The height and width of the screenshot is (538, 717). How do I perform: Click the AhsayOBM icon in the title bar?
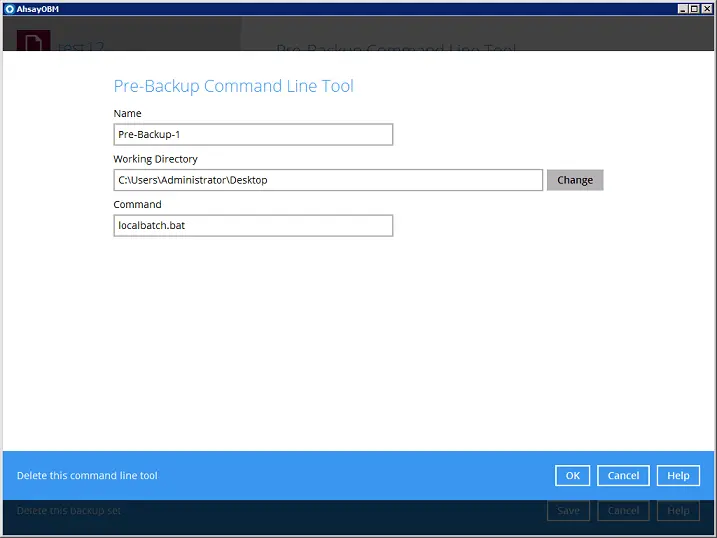click(x=9, y=8)
